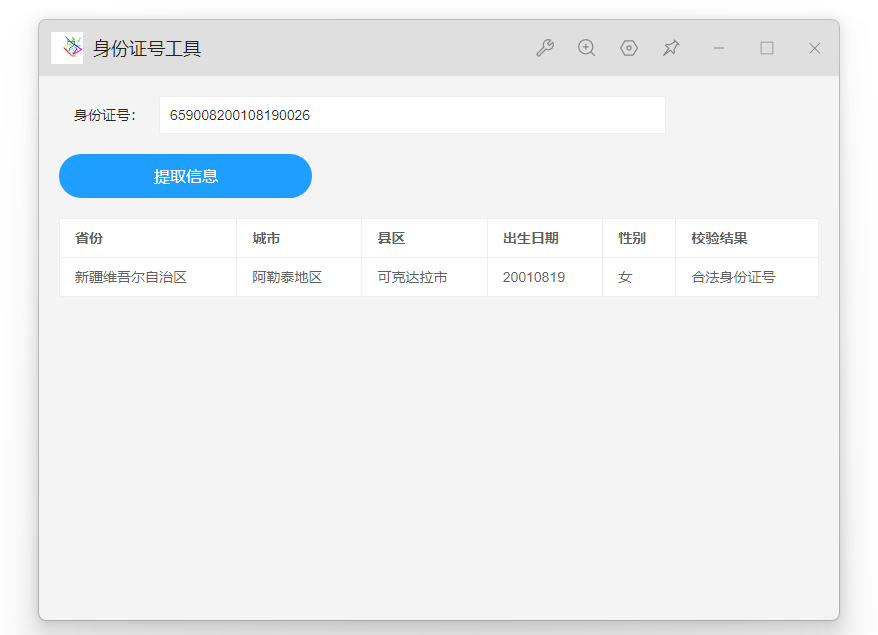Click the 提取信息 button
The height and width of the screenshot is (635, 878).
185,176
